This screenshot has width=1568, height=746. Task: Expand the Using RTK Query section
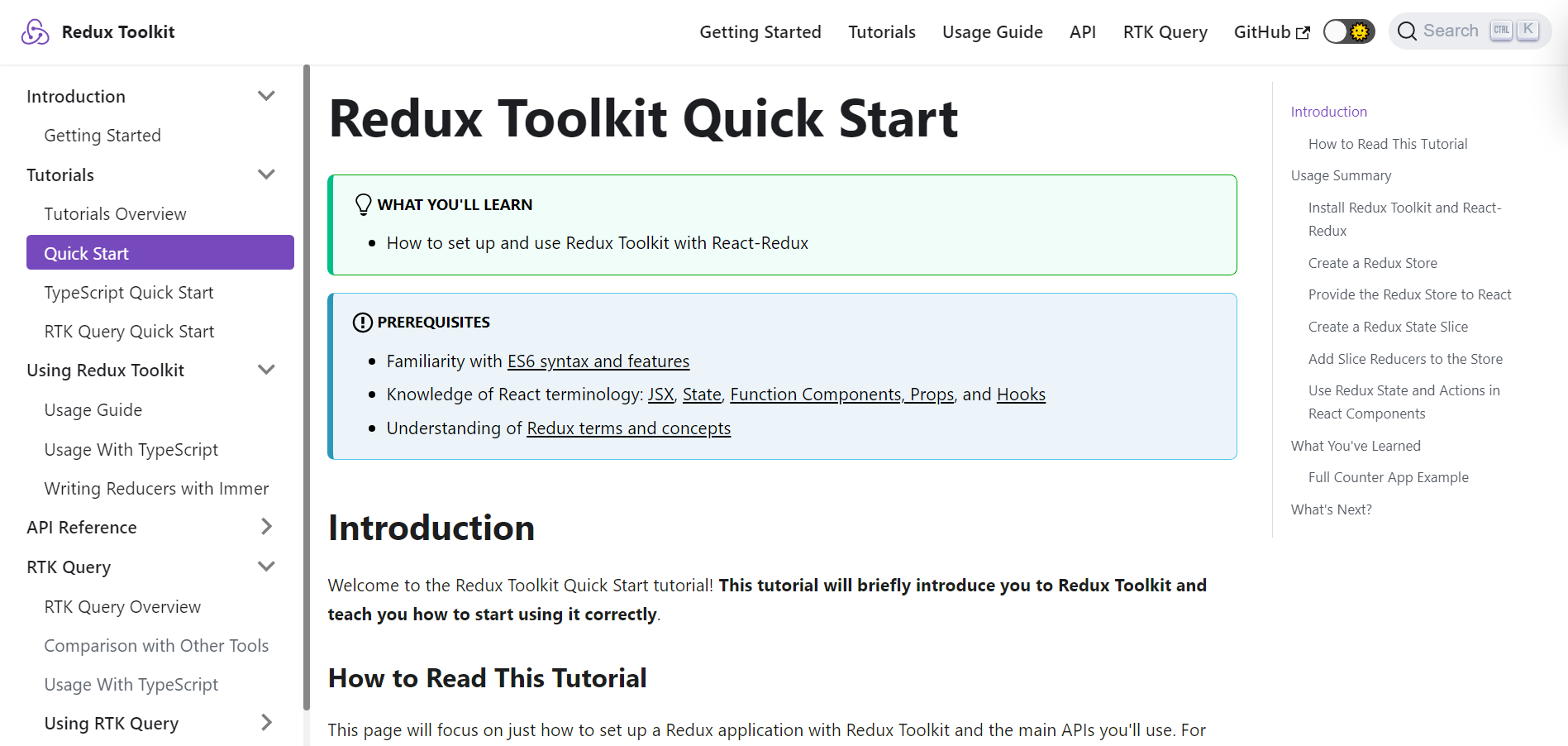click(x=266, y=722)
